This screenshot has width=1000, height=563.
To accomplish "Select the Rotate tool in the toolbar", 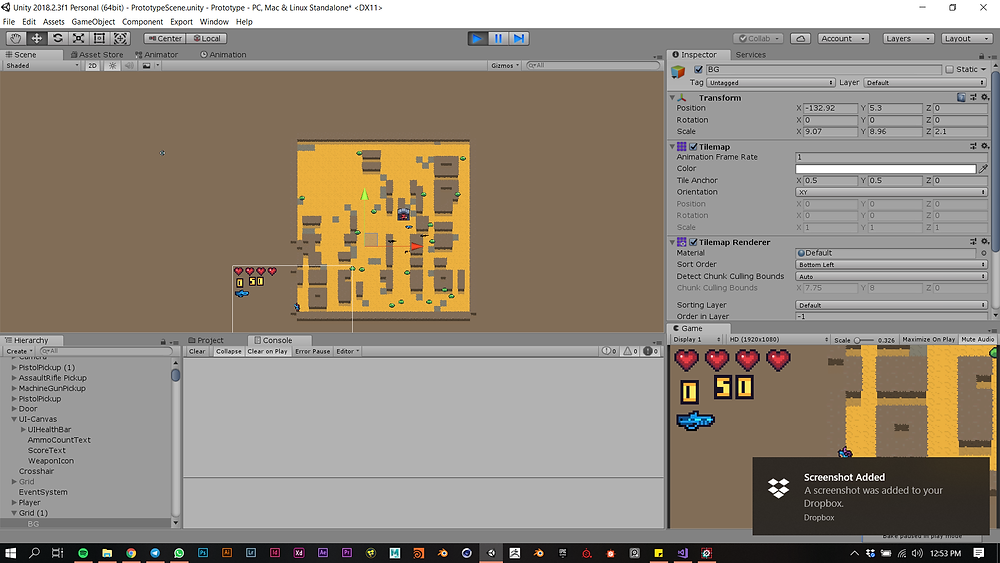I will (57, 38).
